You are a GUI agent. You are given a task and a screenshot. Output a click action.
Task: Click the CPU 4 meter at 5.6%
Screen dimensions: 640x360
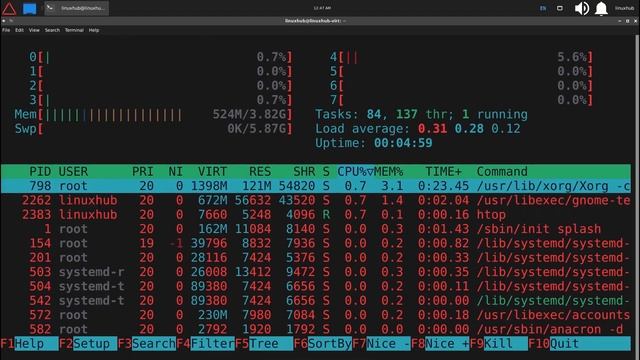point(461,57)
